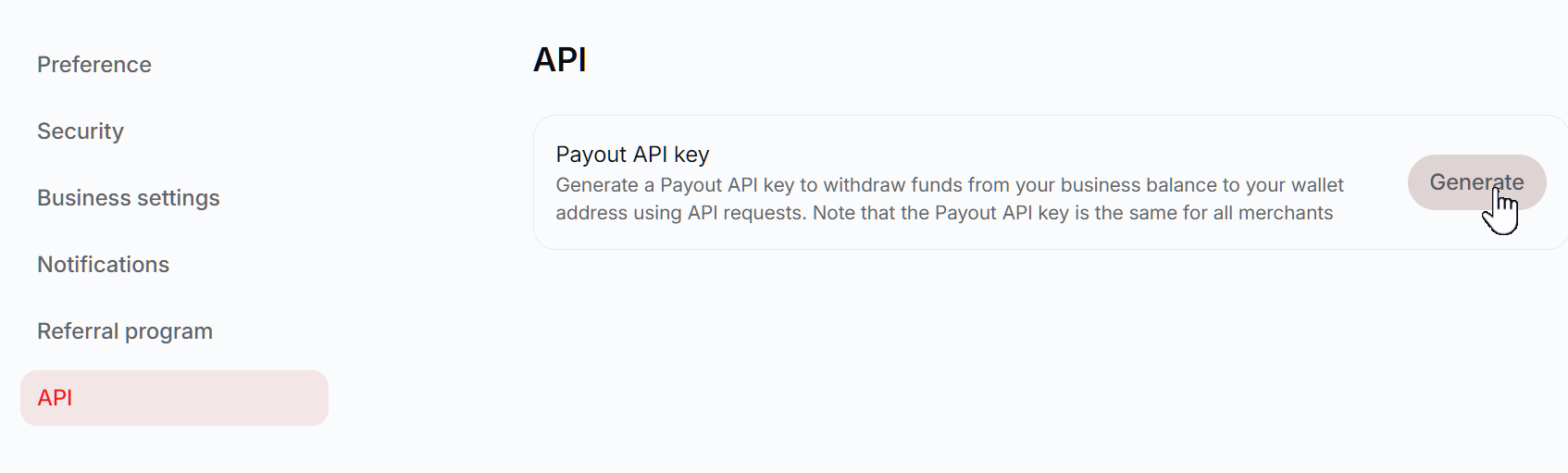This screenshot has width=1568, height=473.
Task: Open the Referral program page
Action: click(125, 331)
